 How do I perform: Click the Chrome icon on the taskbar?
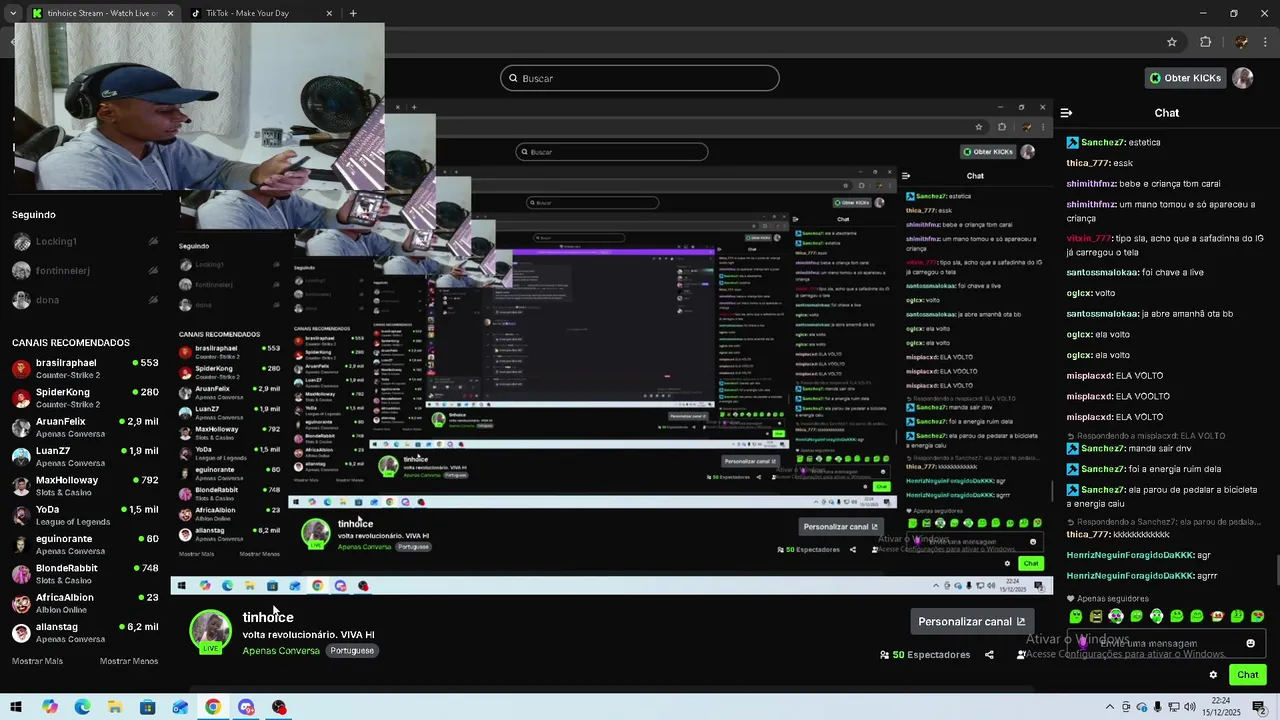(x=213, y=707)
